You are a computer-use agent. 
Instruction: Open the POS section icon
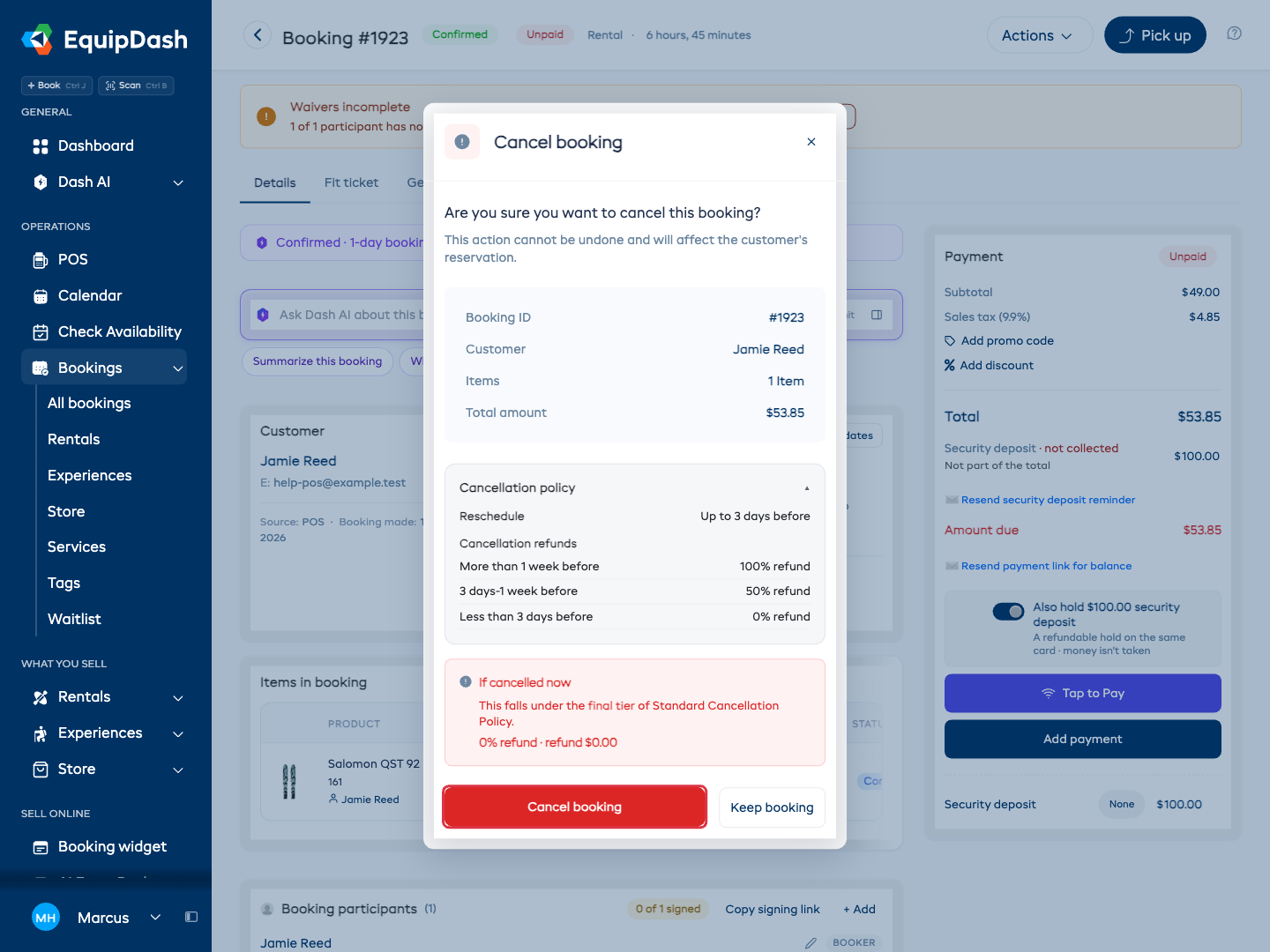click(41, 260)
